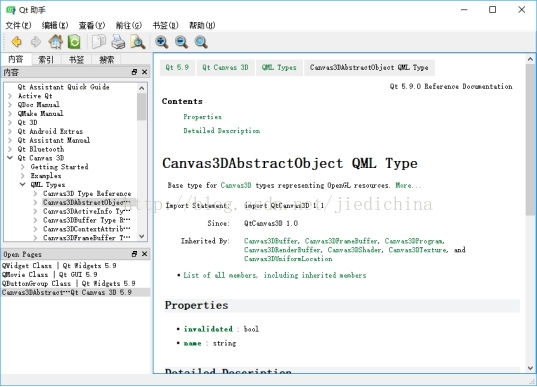Click the yellow Back arrow icon
This screenshot has height=387, width=537.
[x=16, y=42]
